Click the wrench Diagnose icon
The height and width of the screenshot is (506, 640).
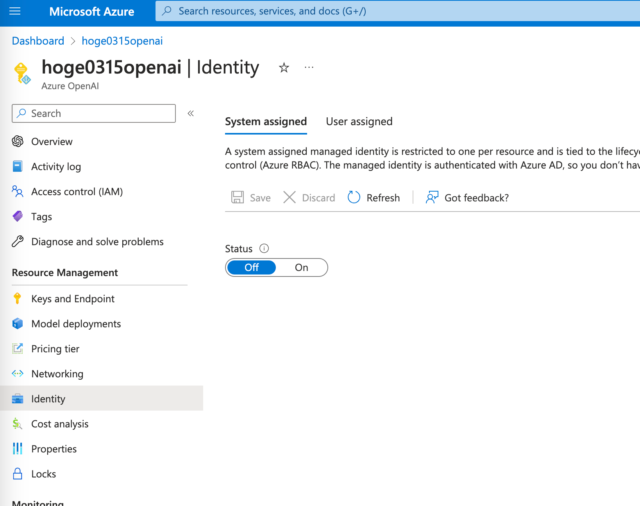[18, 241]
